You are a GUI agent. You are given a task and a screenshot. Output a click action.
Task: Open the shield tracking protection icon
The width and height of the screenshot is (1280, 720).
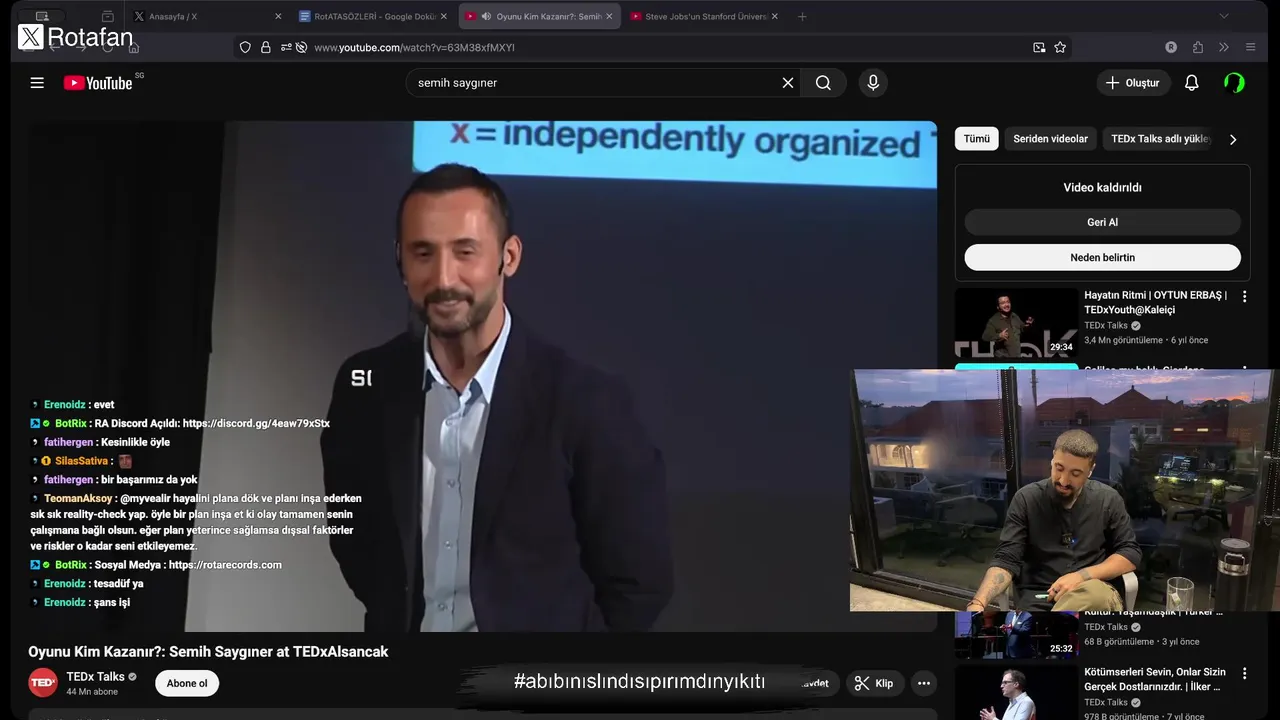click(245, 47)
